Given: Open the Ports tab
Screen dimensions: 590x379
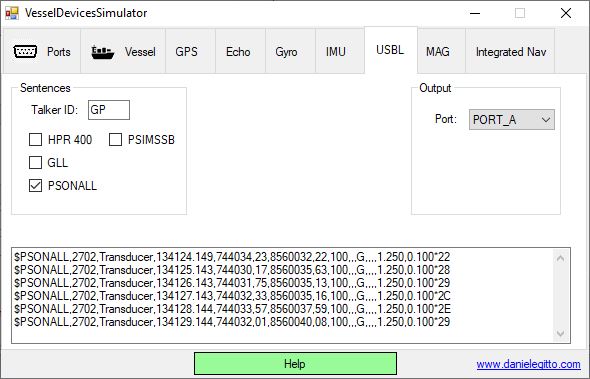Looking at the screenshot, I should [x=42, y=51].
